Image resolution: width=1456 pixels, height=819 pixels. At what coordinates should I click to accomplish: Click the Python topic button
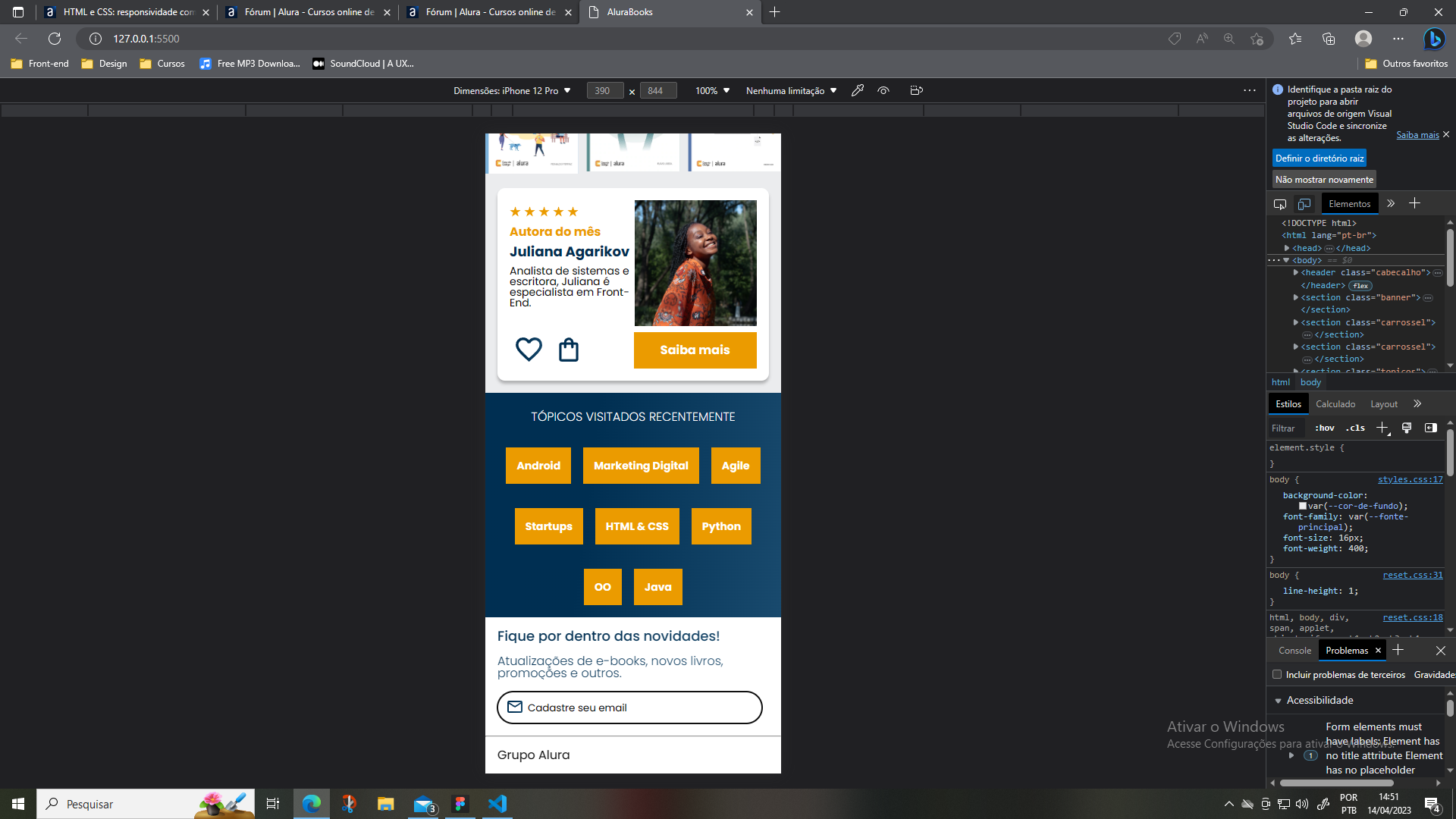coord(721,526)
